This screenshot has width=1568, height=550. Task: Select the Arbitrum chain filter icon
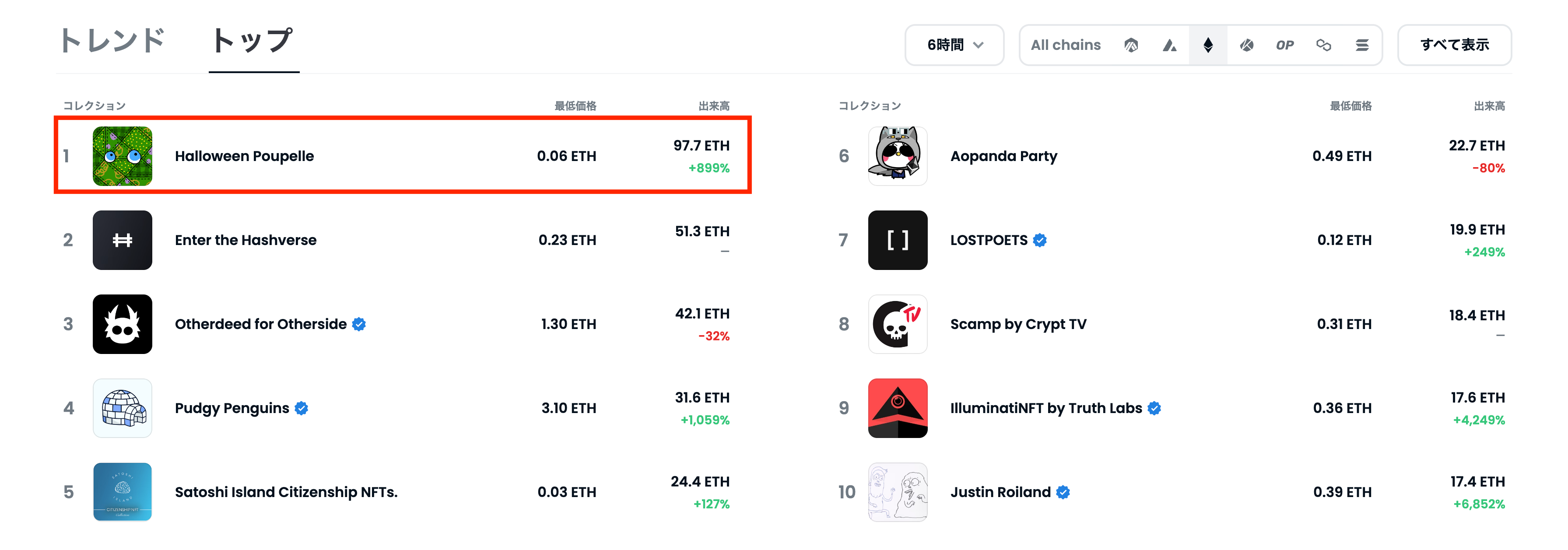(x=1131, y=45)
